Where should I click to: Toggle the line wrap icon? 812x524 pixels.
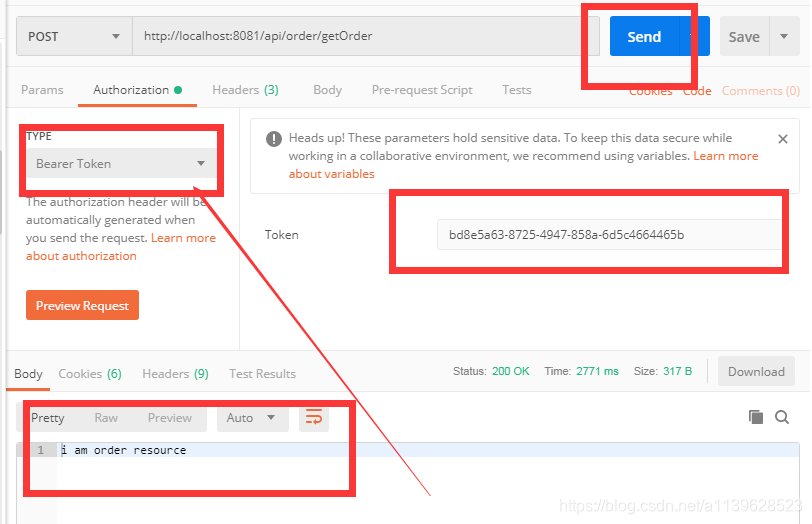click(314, 417)
